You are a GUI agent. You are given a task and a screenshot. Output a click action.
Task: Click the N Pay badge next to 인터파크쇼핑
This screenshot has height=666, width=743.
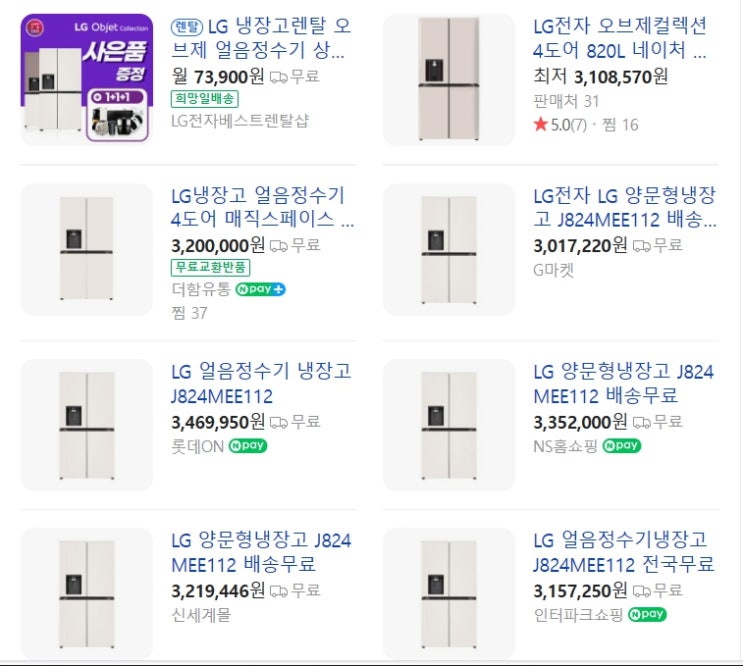(648, 614)
